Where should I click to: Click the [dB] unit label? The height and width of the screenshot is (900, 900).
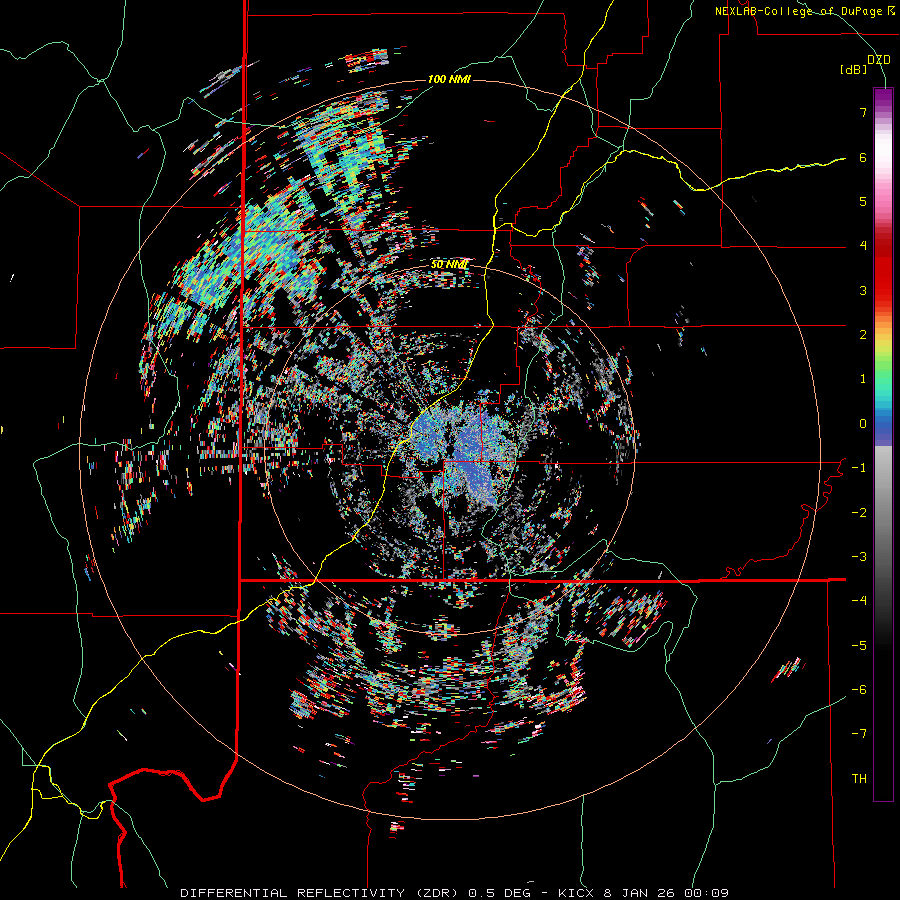[x=854, y=70]
